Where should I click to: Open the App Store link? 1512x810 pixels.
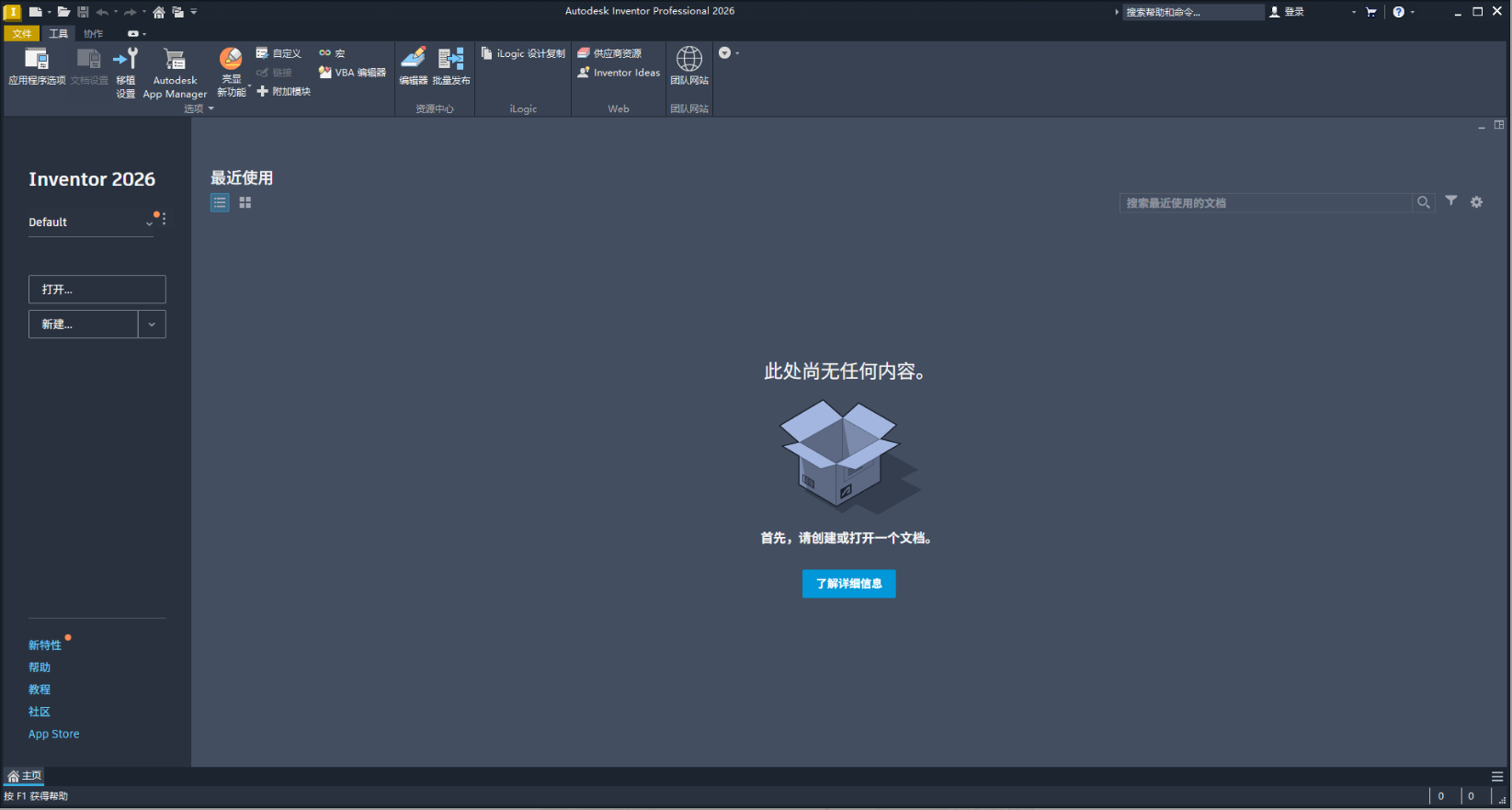click(x=53, y=734)
